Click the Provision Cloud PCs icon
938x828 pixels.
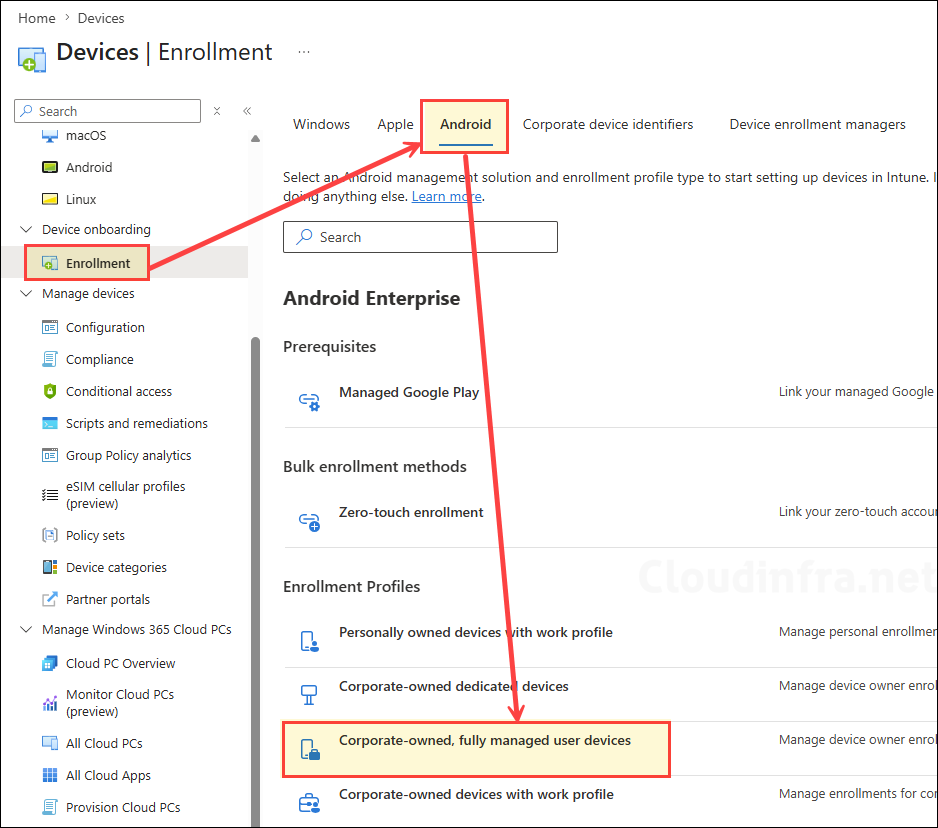(x=50, y=807)
